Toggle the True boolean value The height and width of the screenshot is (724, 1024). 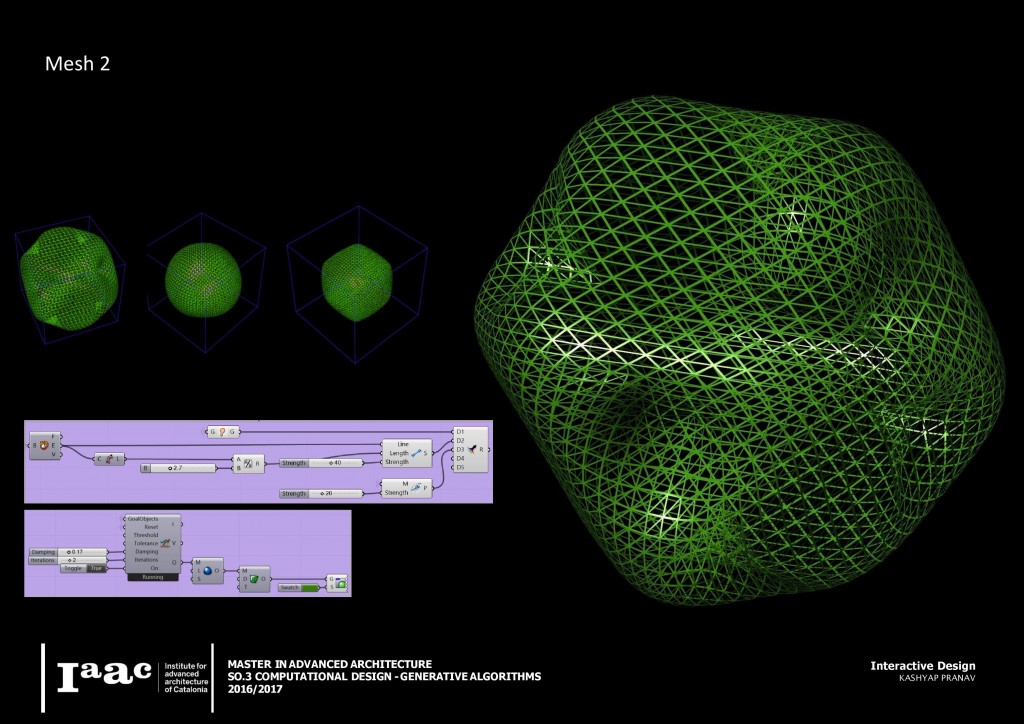coord(97,568)
